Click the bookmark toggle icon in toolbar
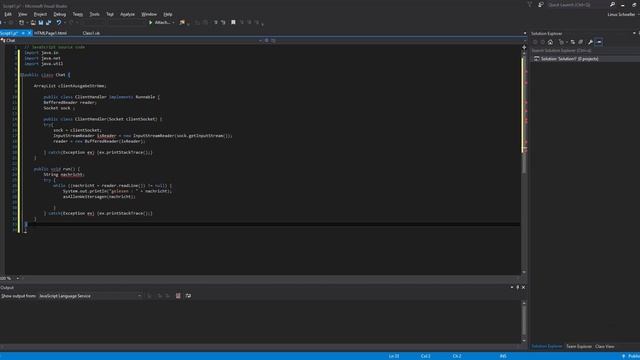This screenshot has height=360, width=640. pos(233,22)
